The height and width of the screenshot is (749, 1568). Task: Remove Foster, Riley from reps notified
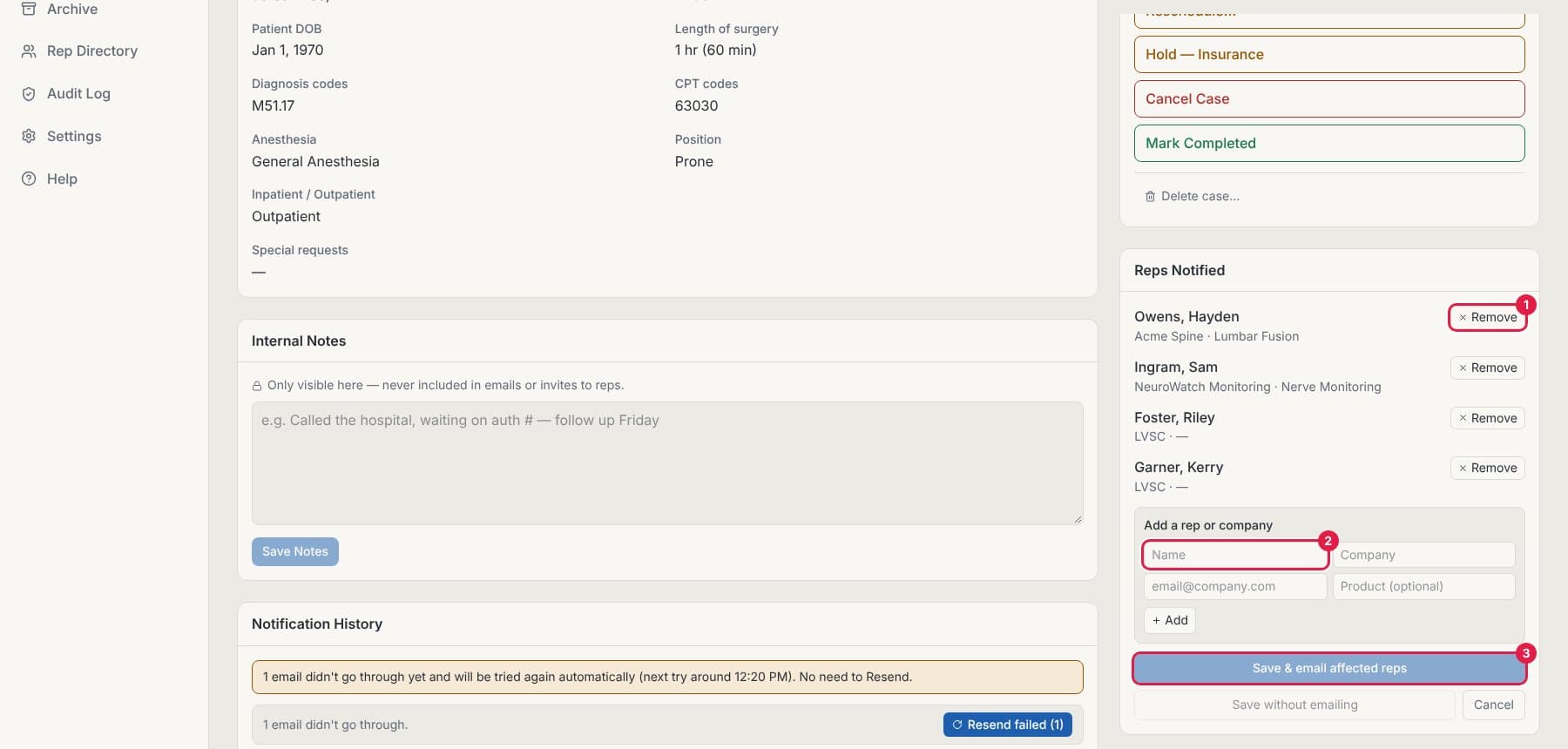click(x=1487, y=418)
